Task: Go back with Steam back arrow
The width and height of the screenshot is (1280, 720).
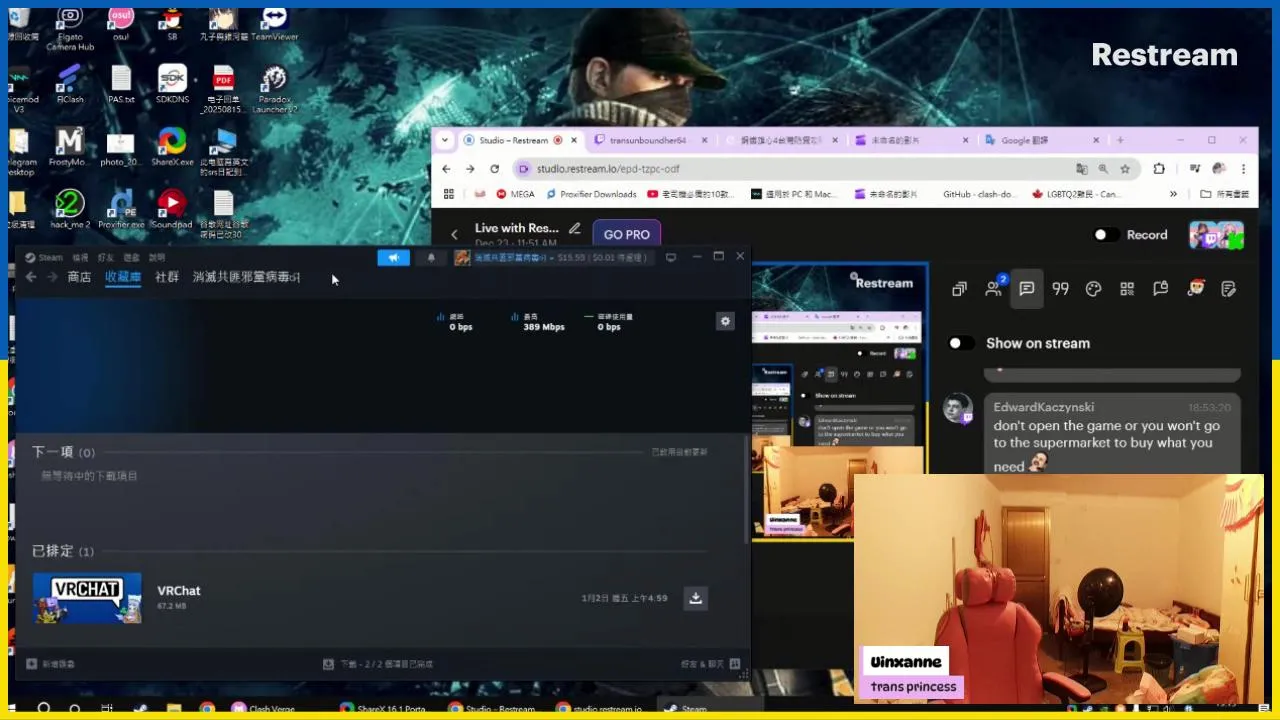Action: tap(31, 277)
